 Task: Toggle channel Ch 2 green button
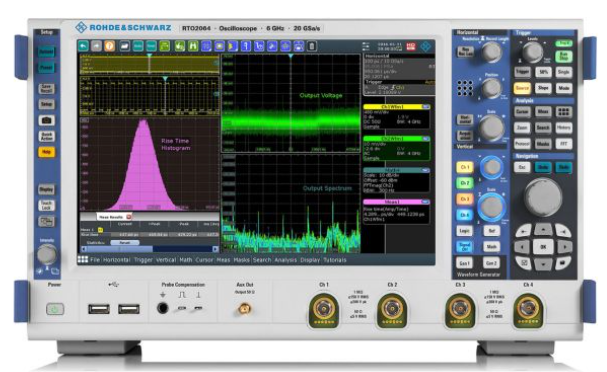[465, 183]
